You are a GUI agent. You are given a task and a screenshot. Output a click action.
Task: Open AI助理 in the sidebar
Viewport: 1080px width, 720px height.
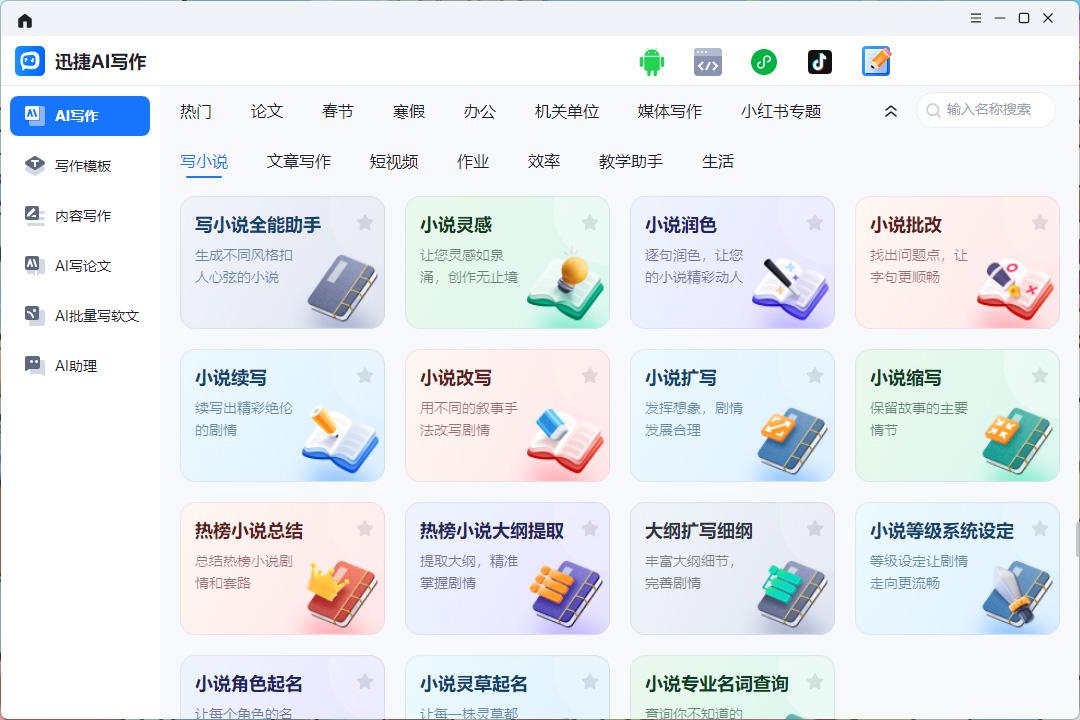tap(80, 366)
